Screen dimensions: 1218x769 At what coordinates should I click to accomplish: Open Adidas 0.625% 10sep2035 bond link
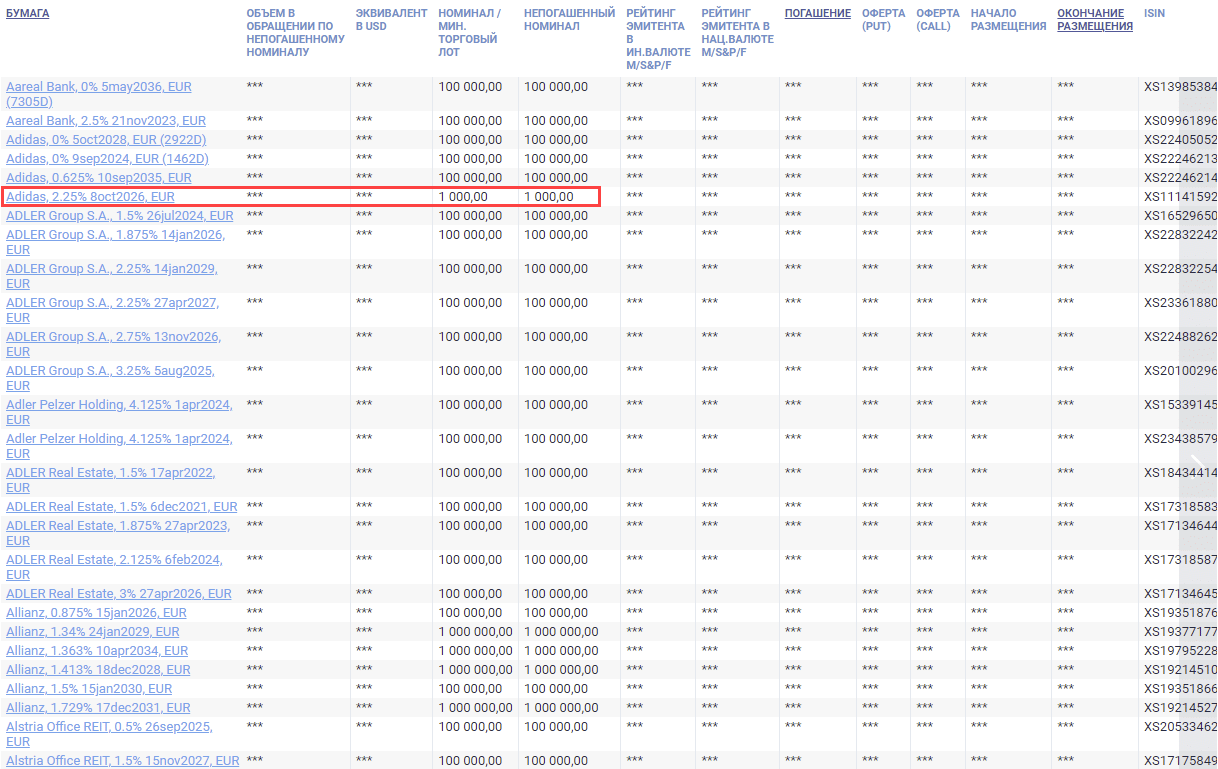tap(99, 178)
